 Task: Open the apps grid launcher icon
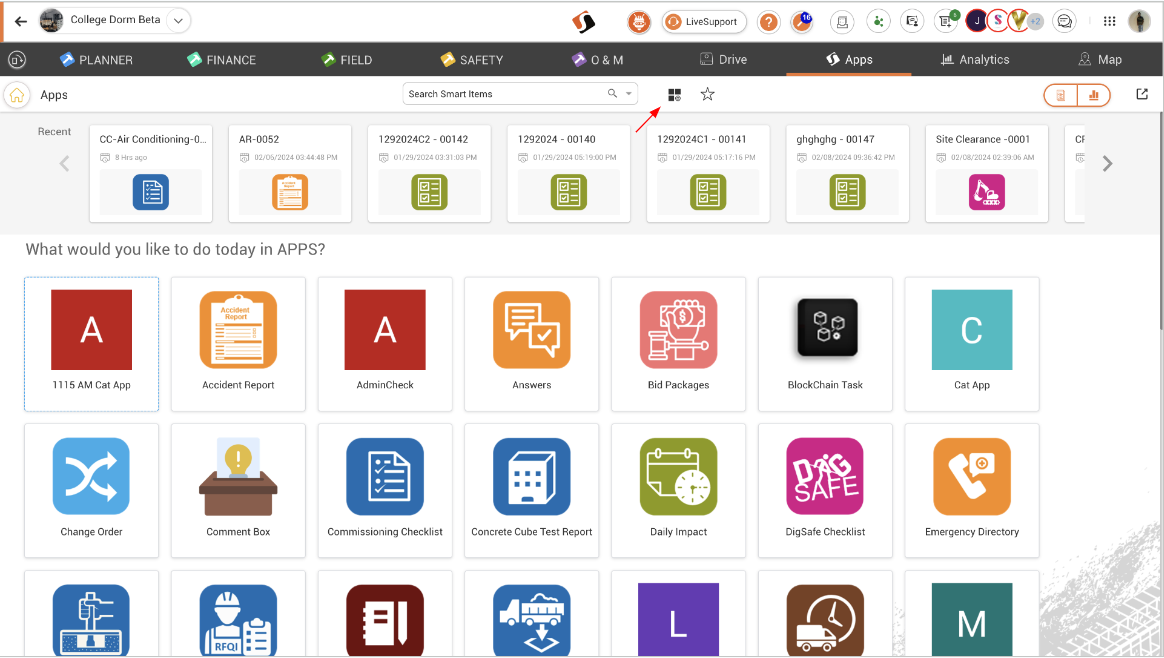[x=1109, y=22]
